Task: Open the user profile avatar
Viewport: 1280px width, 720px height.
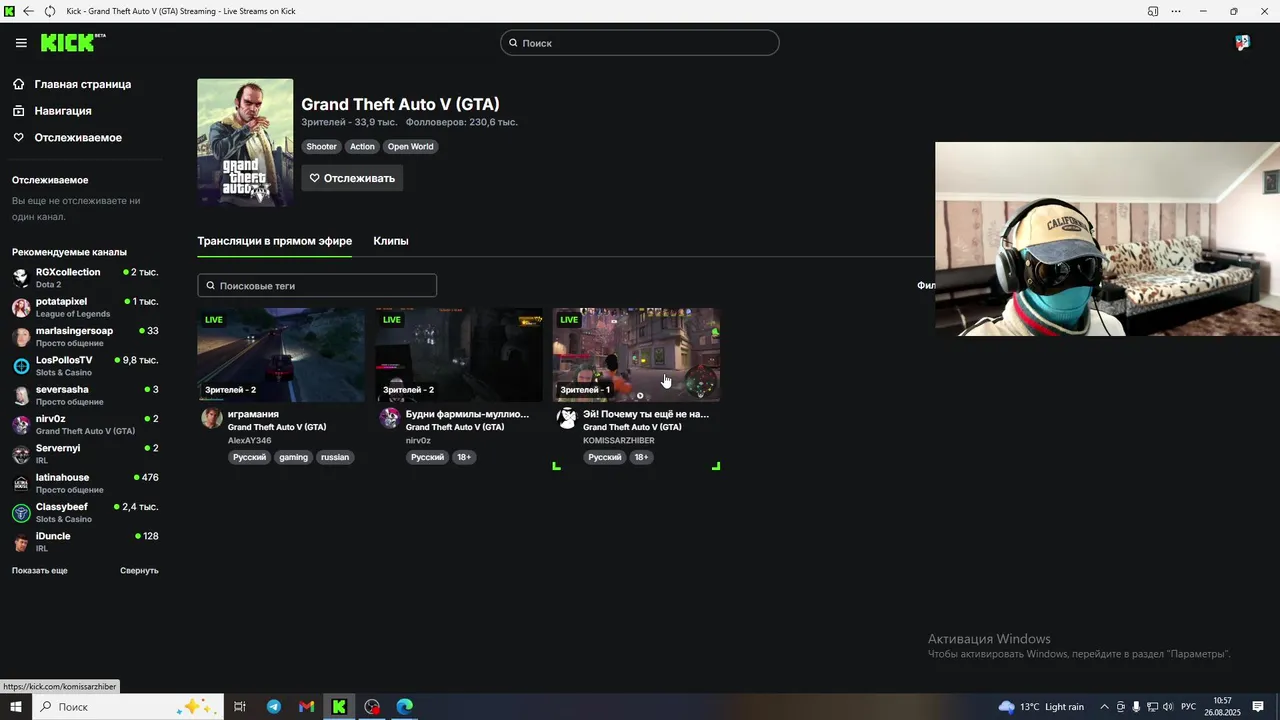Action: [x=1242, y=43]
